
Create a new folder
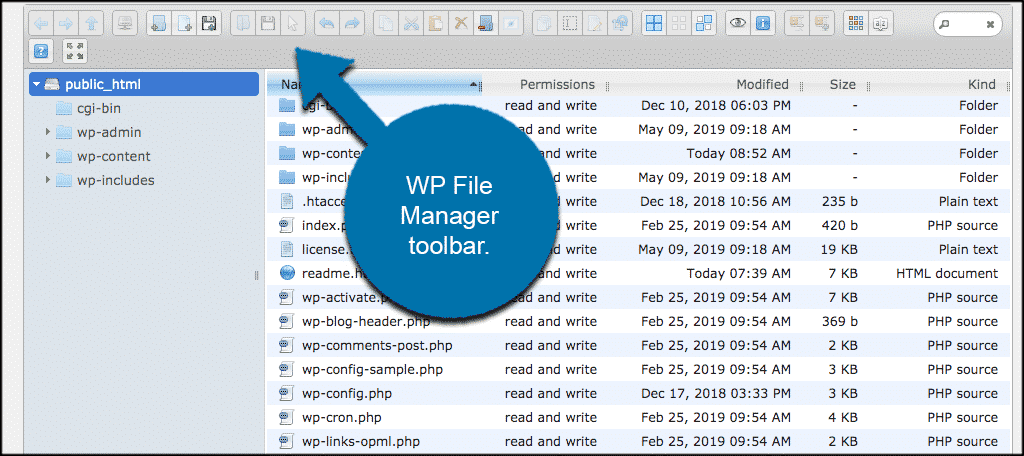[x=159, y=24]
